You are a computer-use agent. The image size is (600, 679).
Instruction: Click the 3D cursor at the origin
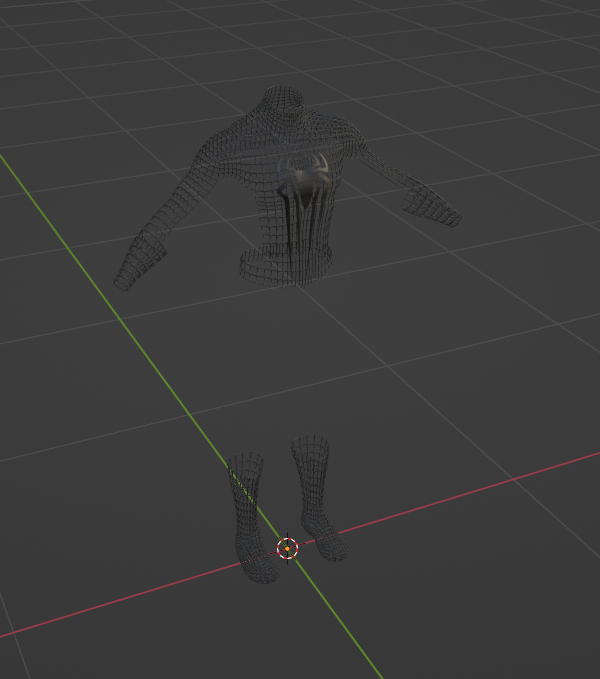pos(287,549)
